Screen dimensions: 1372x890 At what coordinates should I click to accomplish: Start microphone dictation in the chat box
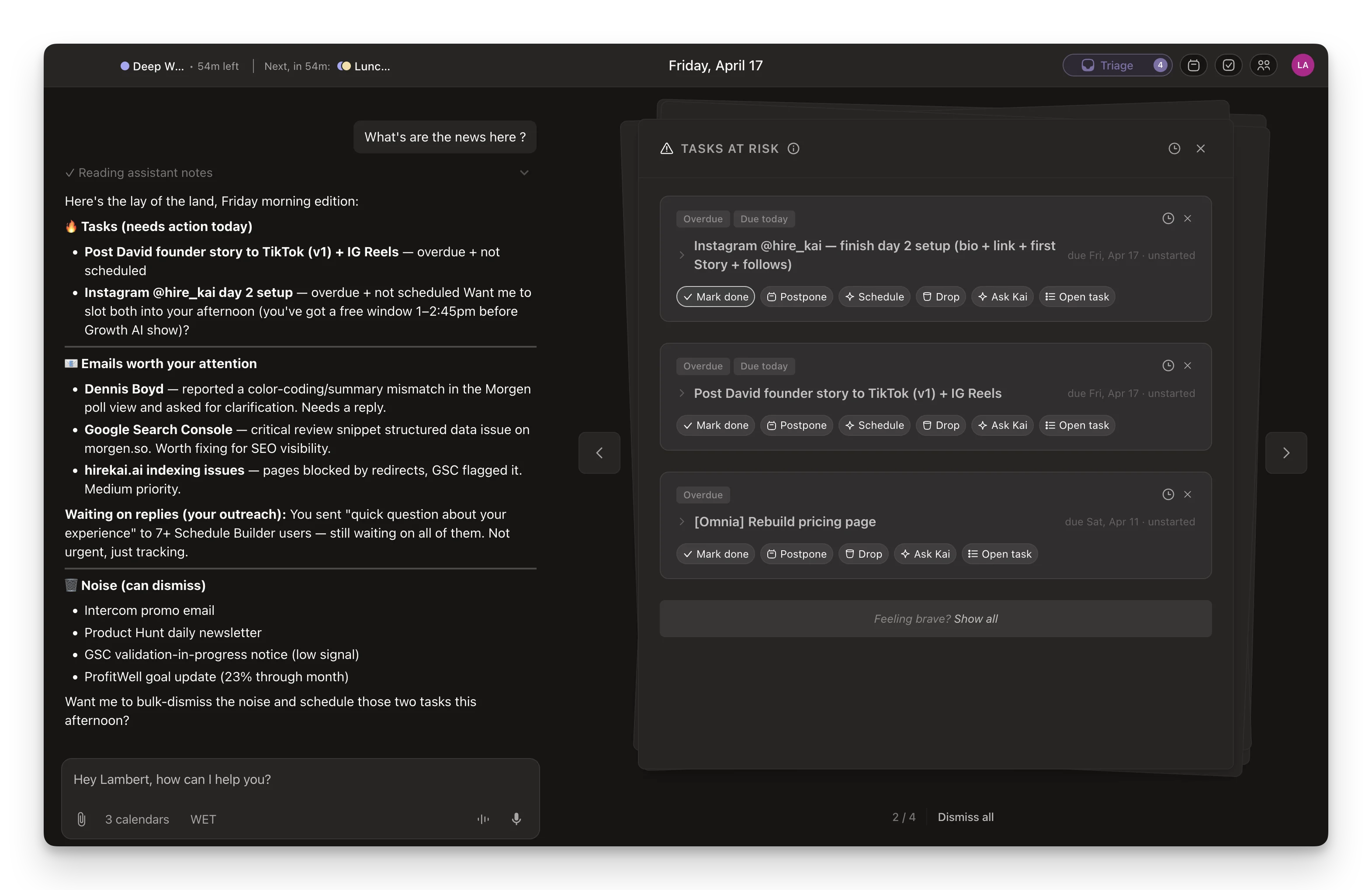coord(516,818)
